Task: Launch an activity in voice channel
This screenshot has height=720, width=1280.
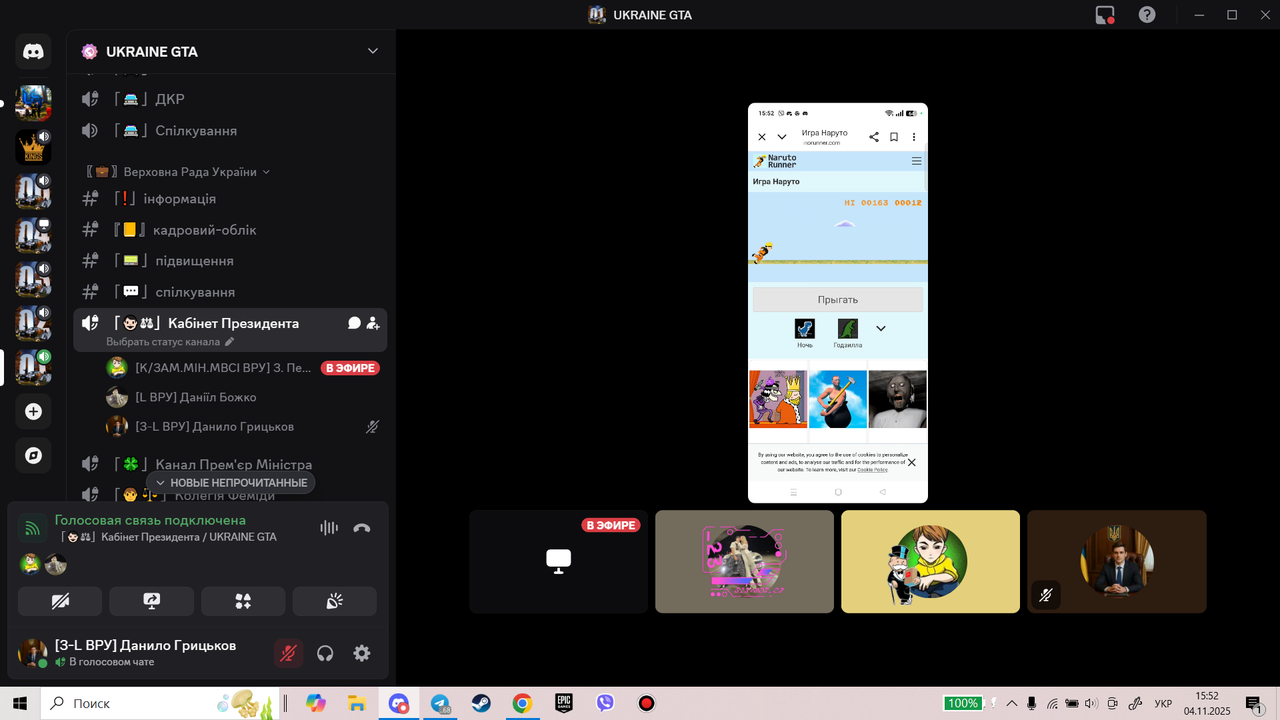Action: tap(243, 601)
